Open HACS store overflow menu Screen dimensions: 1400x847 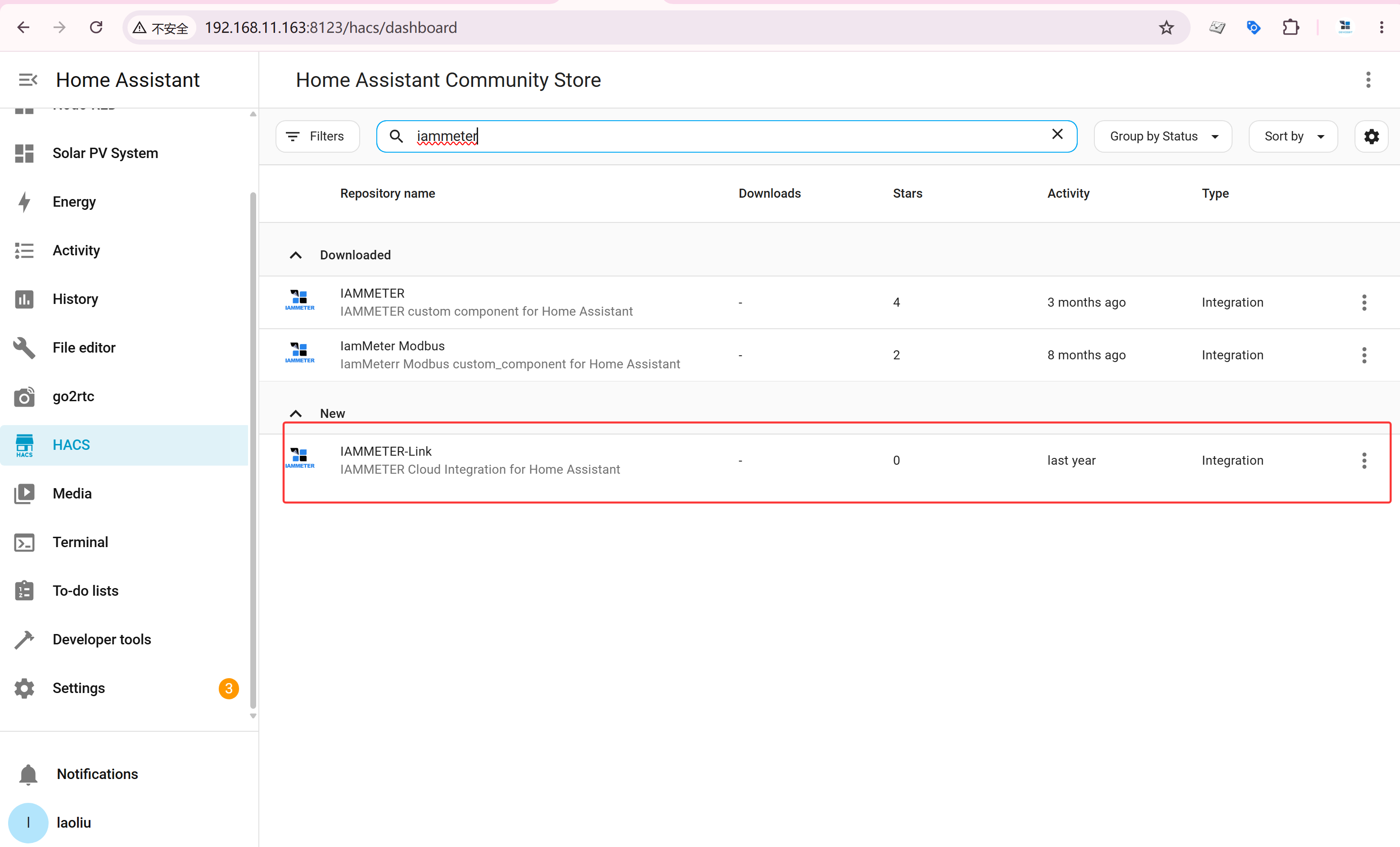[1368, 80]
